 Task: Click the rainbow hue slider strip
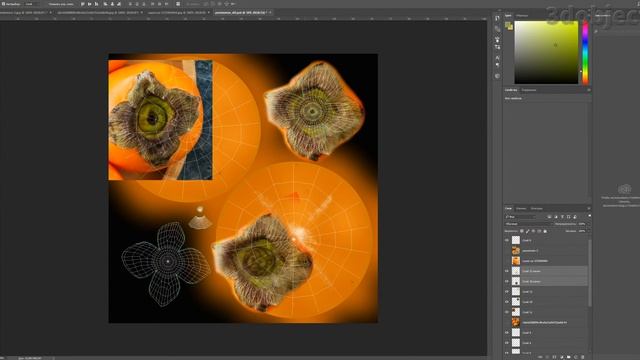585,52
